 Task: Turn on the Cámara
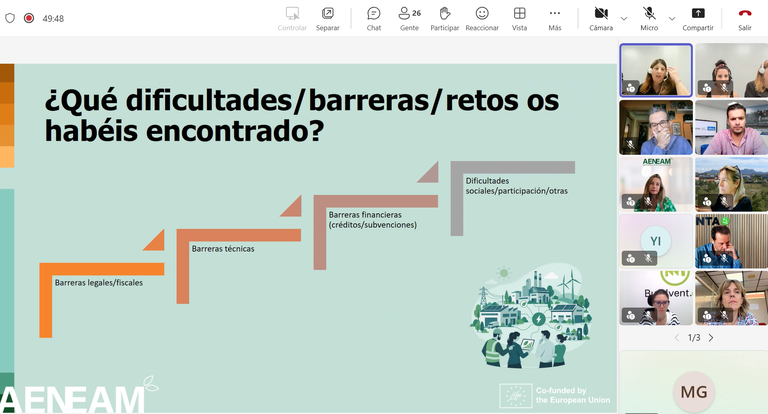point(601,19)
